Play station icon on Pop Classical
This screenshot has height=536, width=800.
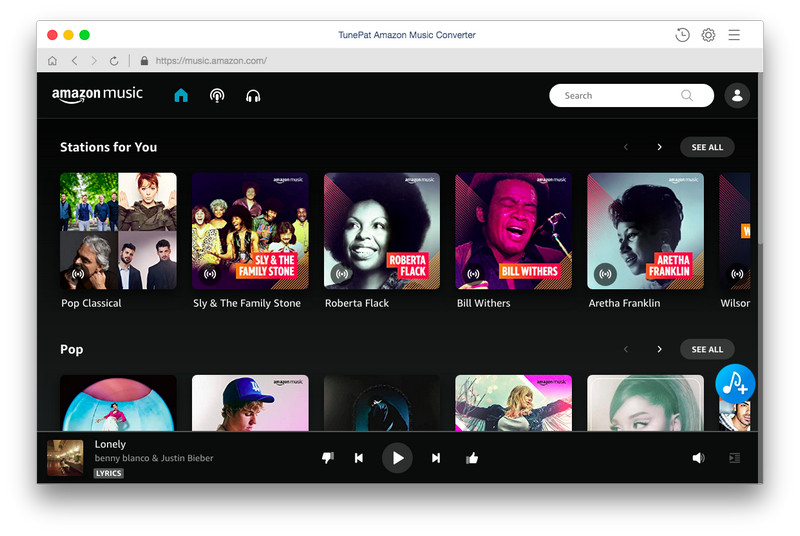click(78, 274)
